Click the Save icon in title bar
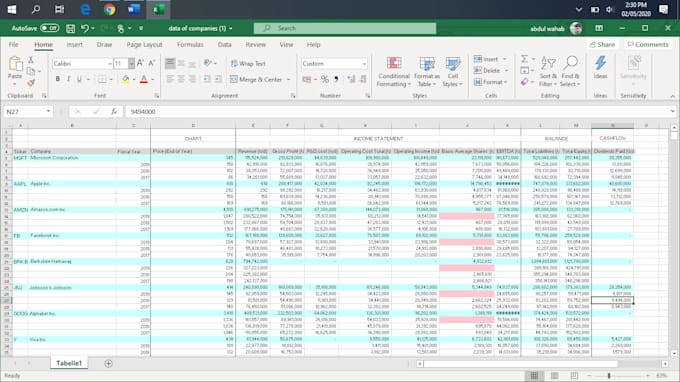This screenshot has height=382, width=680. pos(70,29)
